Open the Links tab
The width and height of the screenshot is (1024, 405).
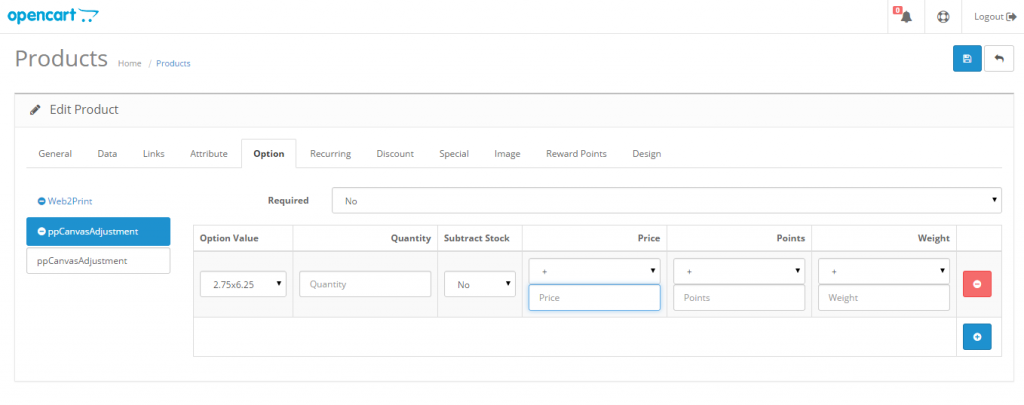tap(153, 154)
